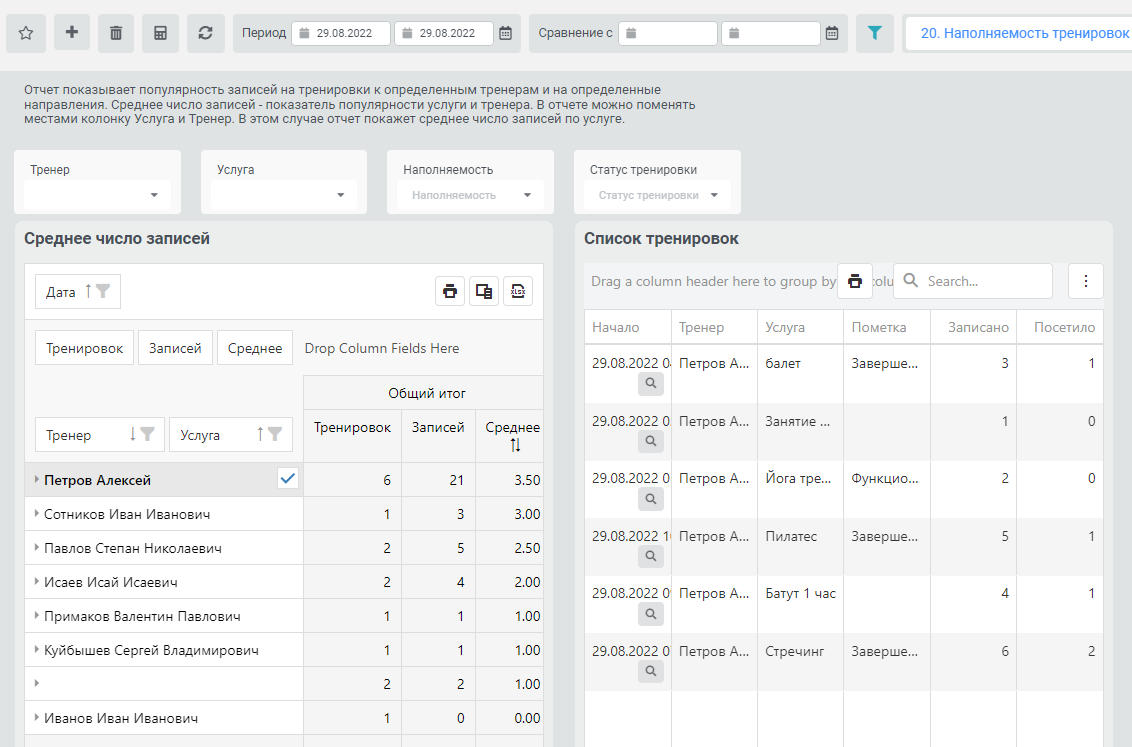This screenshot has width=1132, height=747.
Task: Select the Записей data field chip
Action: pos(175,348)
